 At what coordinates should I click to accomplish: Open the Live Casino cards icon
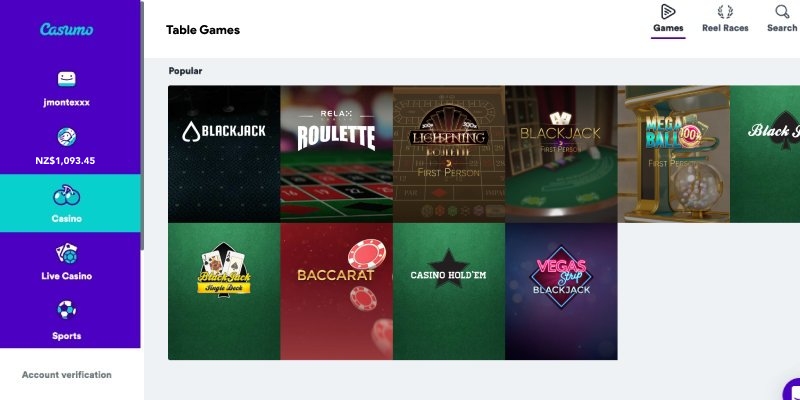66,253
